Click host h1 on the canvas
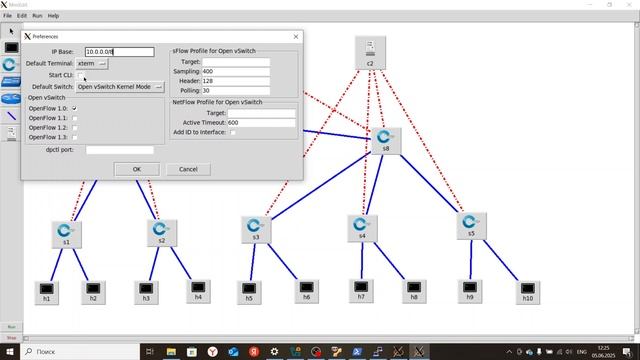The width and height of the screenshot is (640, 360). [x=47, y=293]
